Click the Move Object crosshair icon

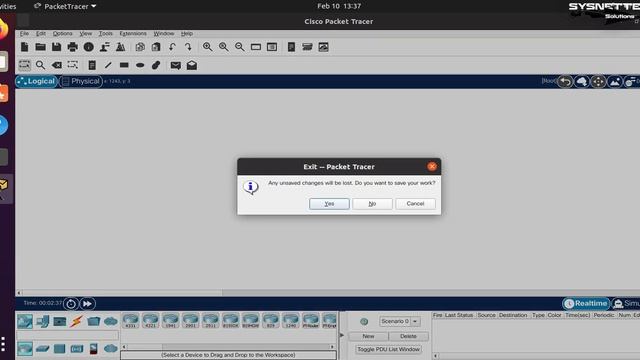click(x=598, y=82)
